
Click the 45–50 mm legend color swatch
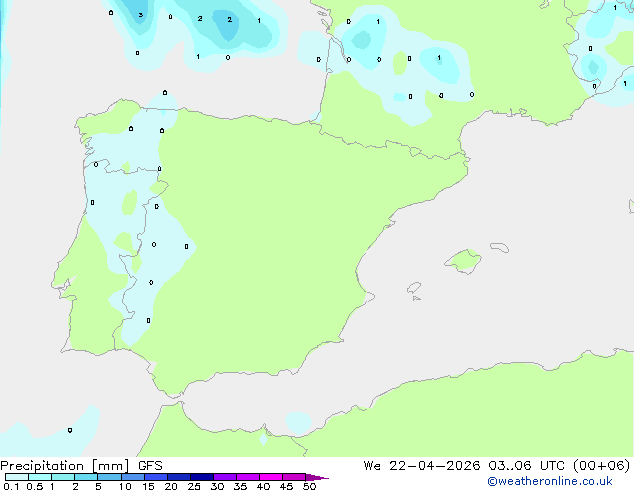coord(294,477)
